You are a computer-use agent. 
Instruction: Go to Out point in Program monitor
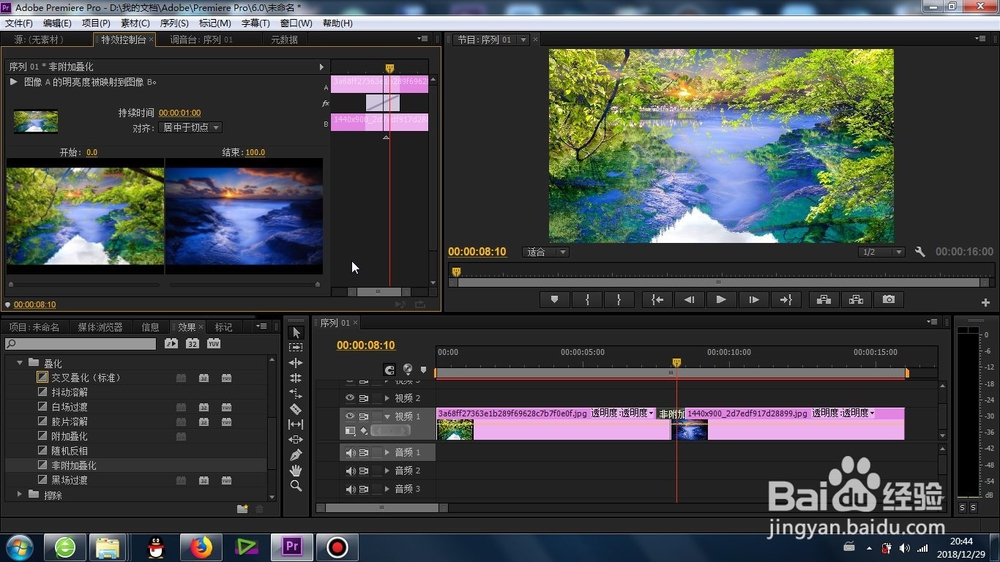coord(786,299)
